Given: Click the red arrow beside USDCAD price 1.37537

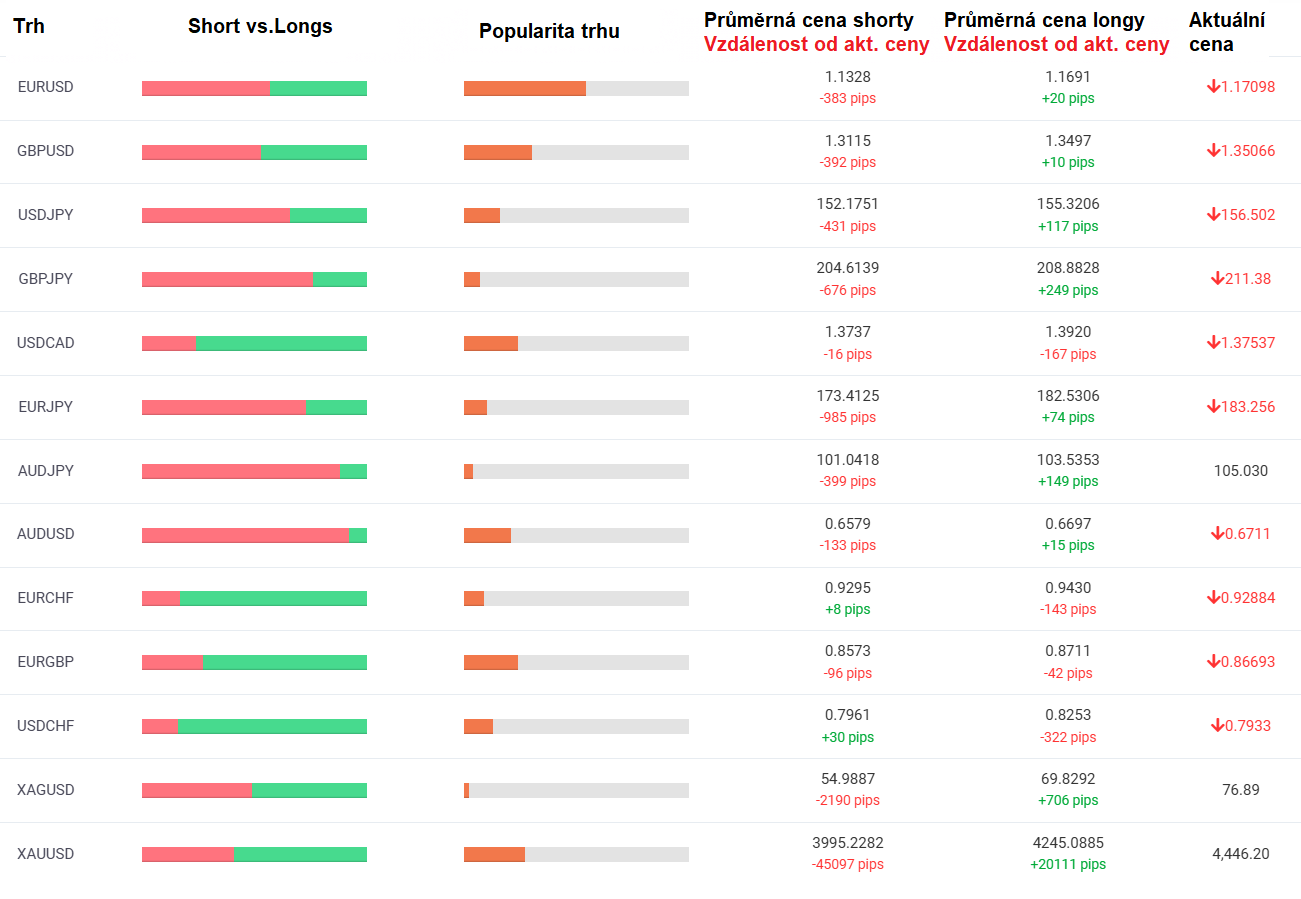Looking at the screenshot, I should [1213, 343].
